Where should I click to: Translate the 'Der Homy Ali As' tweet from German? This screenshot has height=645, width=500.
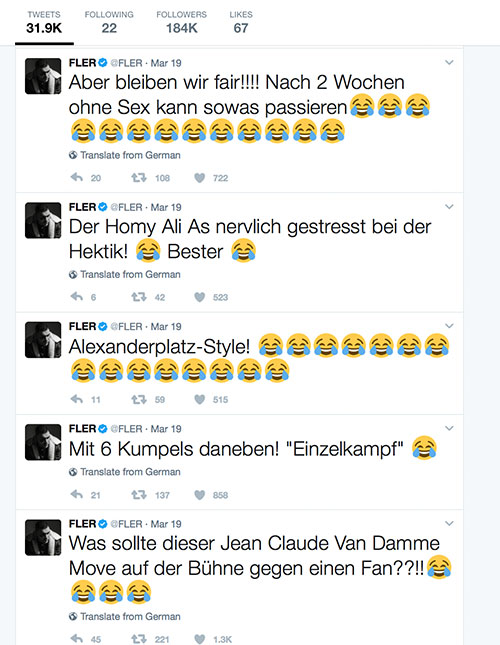coord(125,274)
